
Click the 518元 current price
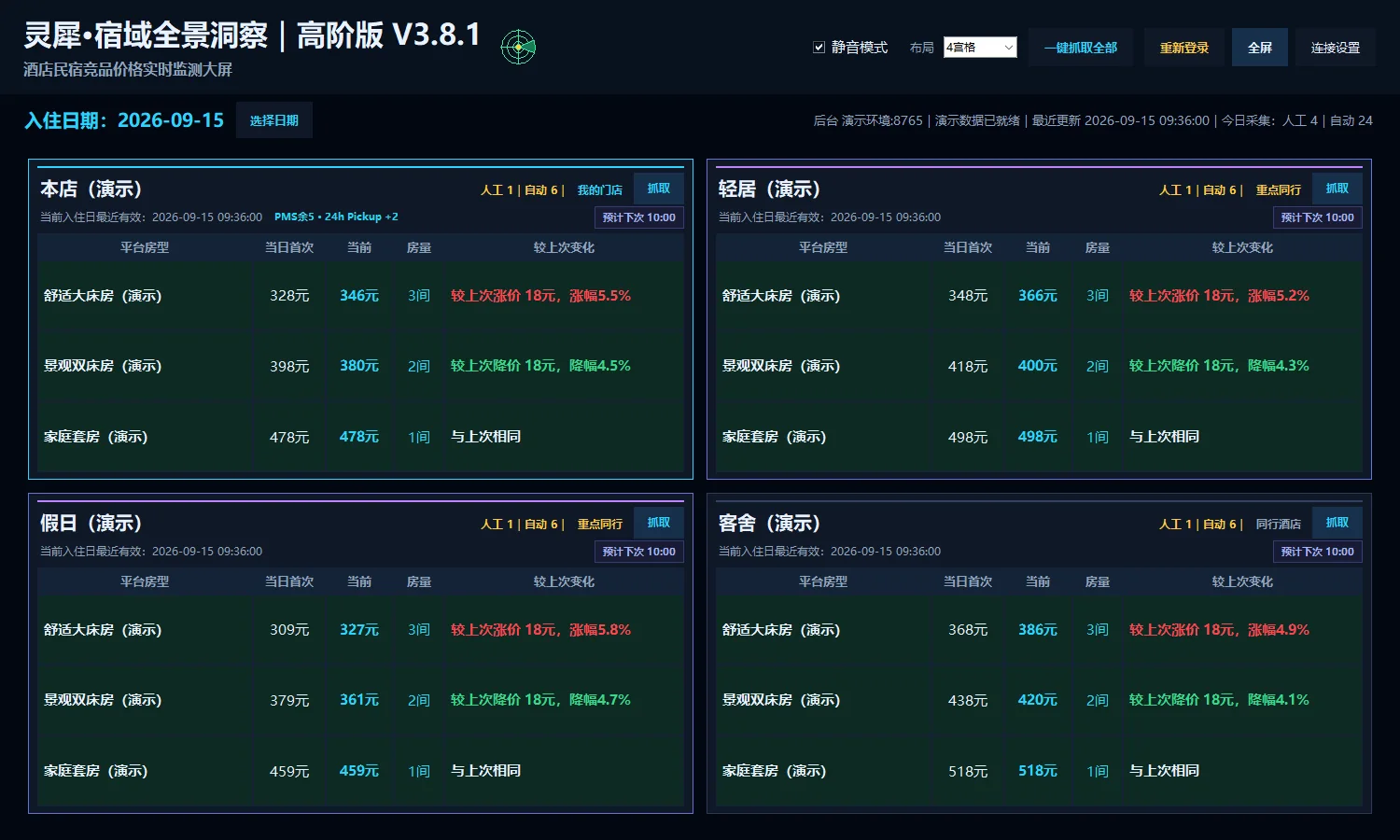(1038, 771)
